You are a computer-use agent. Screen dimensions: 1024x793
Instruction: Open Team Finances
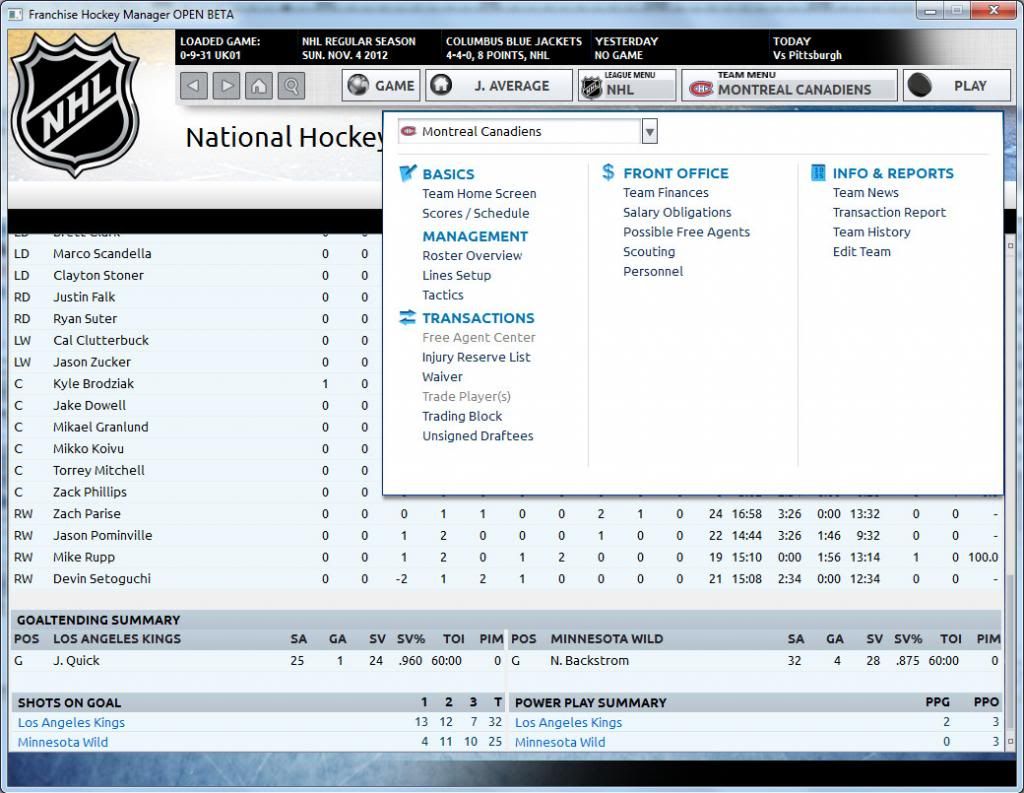pyautogui.click(x=665, y=193)
